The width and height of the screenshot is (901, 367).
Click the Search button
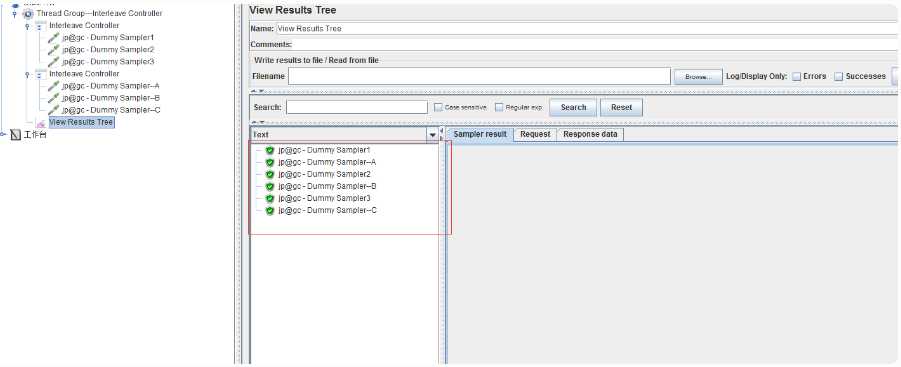573,107
